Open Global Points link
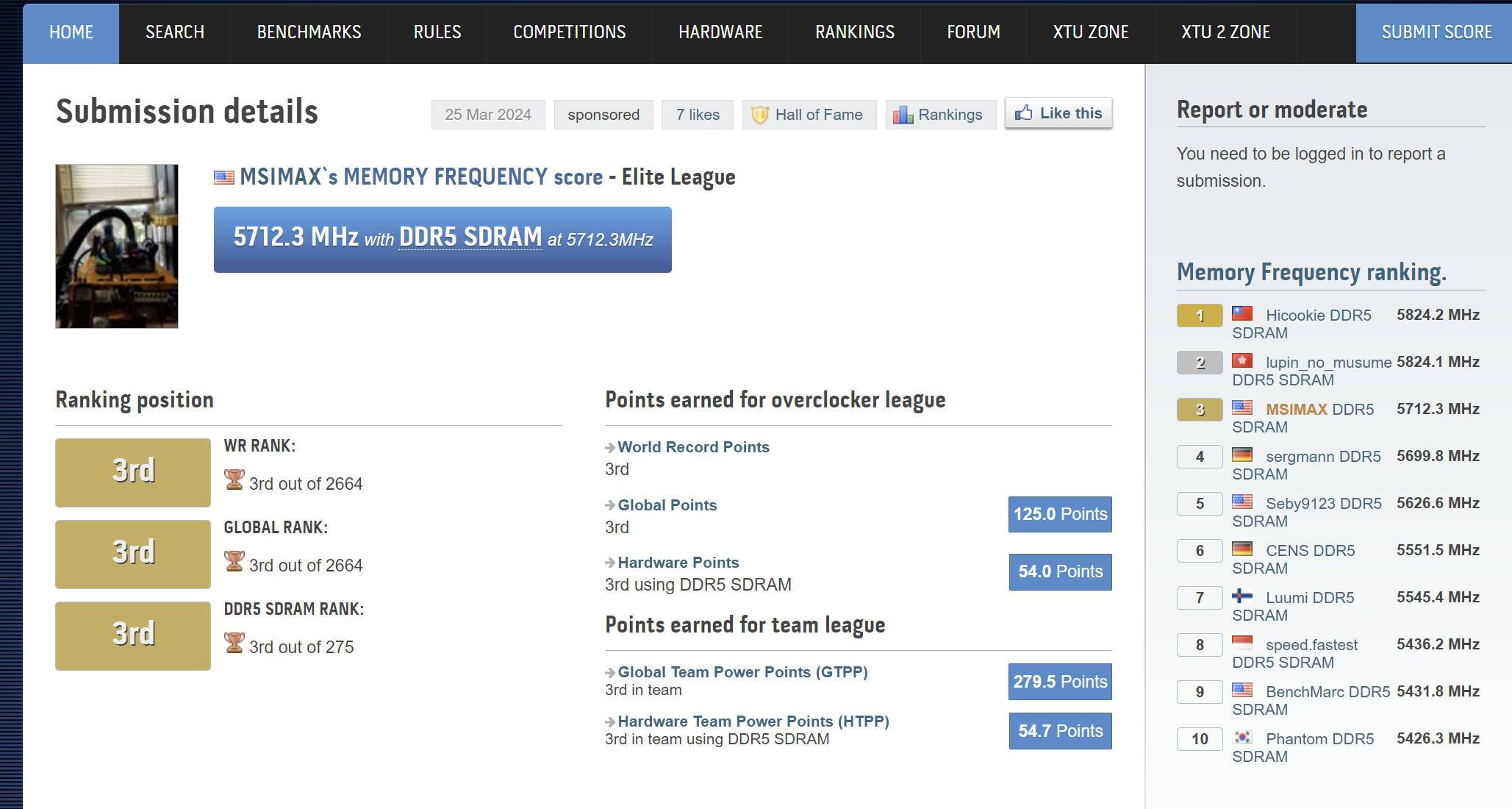Screen dimensions: 1512x809 (x=667, y=505)
